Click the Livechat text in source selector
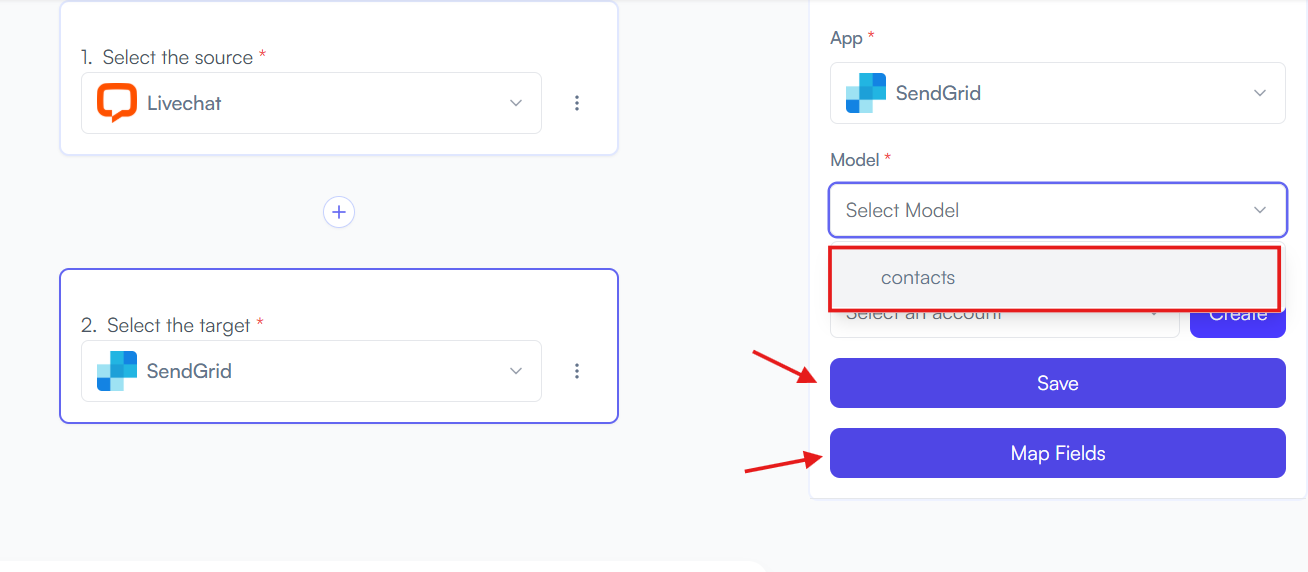 (x=184, y=103)
